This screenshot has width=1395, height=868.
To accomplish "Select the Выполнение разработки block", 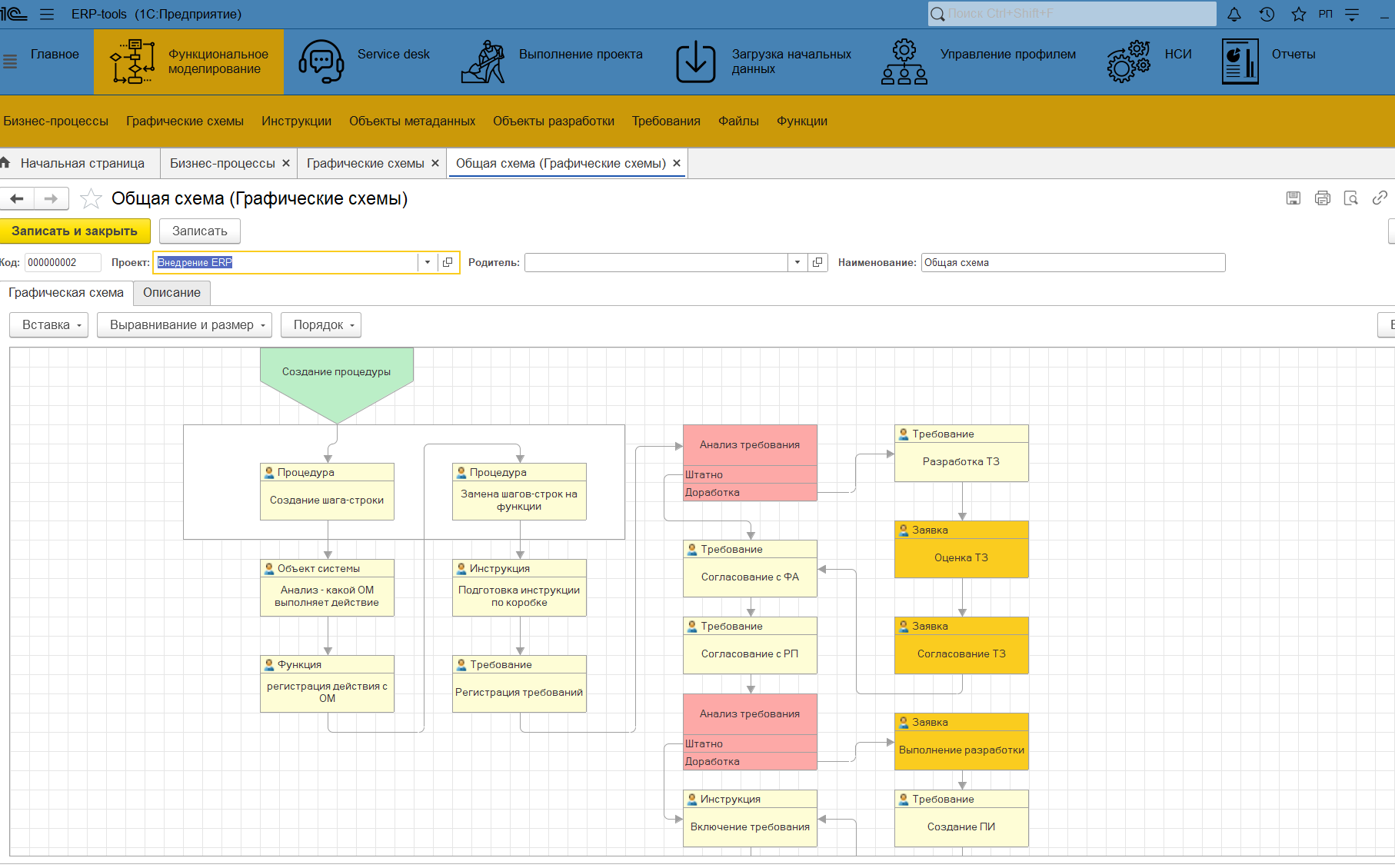I will pos(961,741).
